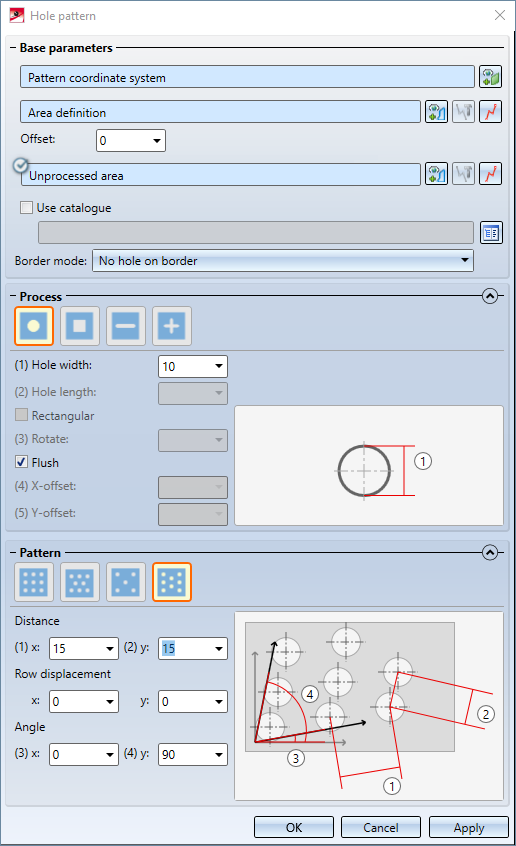Click the red sketch icon beside Area definition
Screen dimensions: 516x846
(491, 112)
